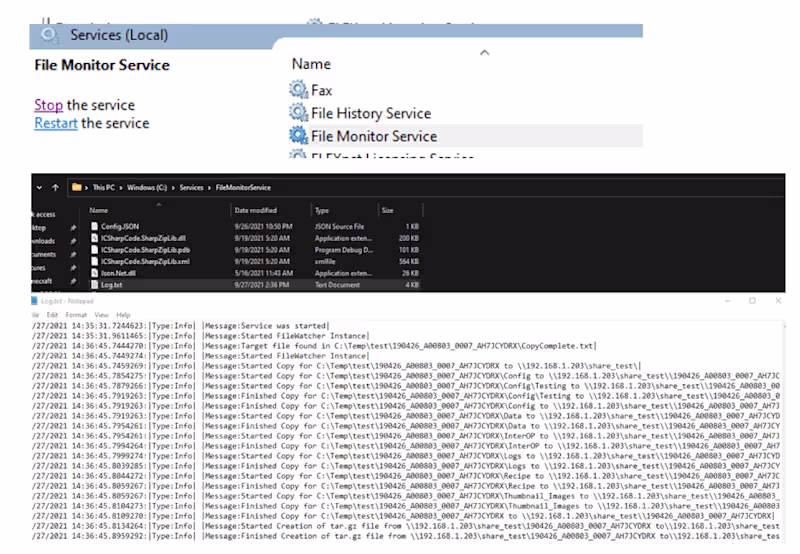Sort services by the Name column
800x554 pixels.
pyautogui.click(x=311, y=64)
